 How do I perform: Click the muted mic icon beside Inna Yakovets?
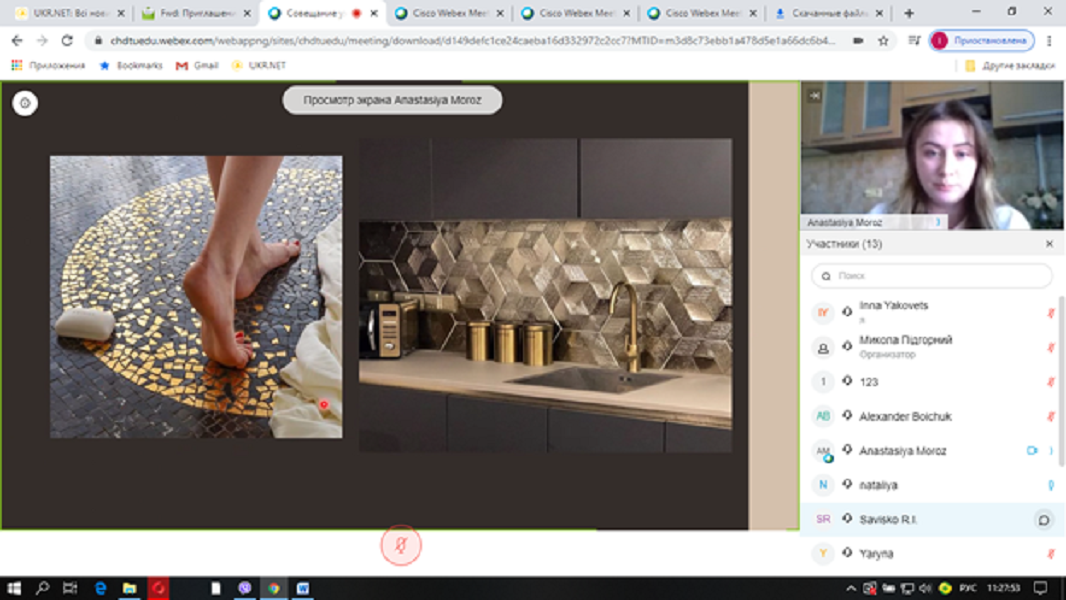point(1050,313)
